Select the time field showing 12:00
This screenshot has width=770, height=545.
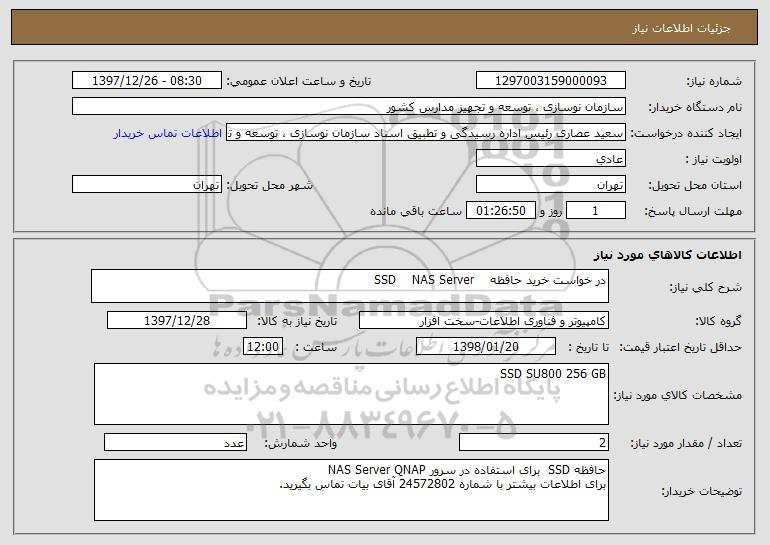click(x=263, y=347)
